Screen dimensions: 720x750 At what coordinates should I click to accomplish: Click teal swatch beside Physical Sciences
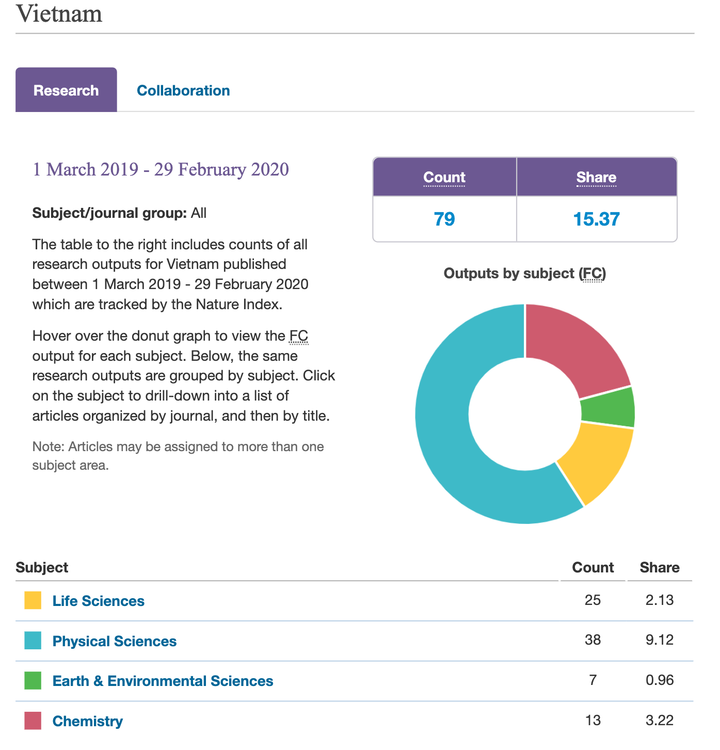click(33, 641)
